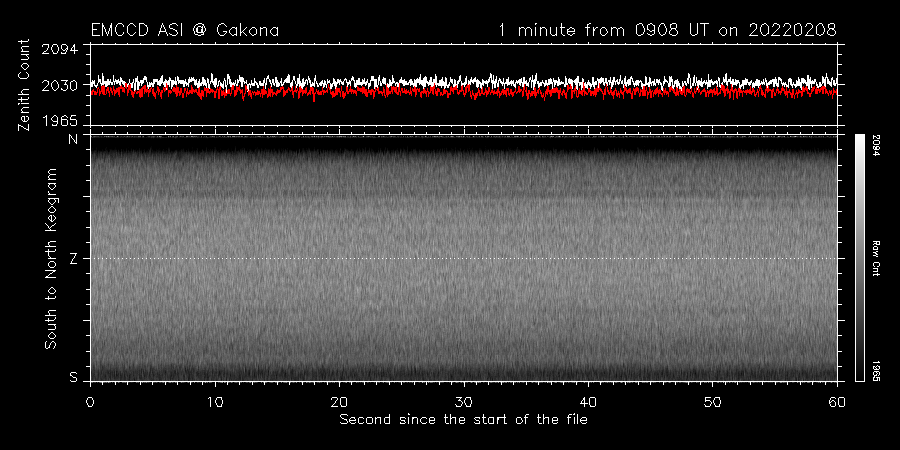
Task: Click the 30 second tick label
Action: pos(464,401)
